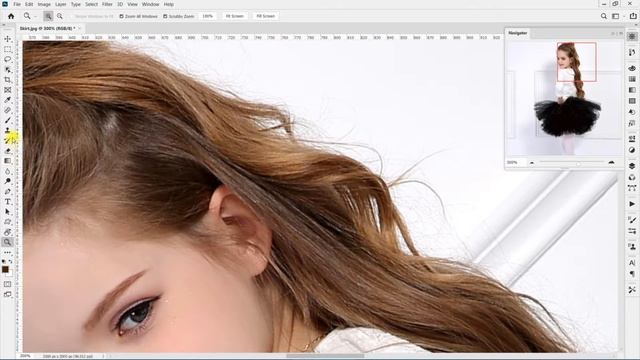Select the Eraser tool
Image resolution: width=640 pixels, height=360 pixels.
[x=7, y=151]
